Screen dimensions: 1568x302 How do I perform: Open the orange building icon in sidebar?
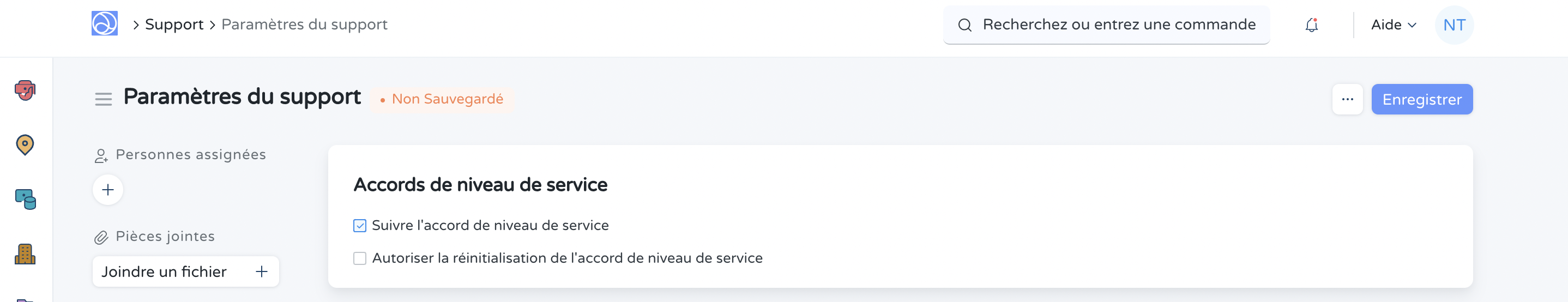[25, 254]
